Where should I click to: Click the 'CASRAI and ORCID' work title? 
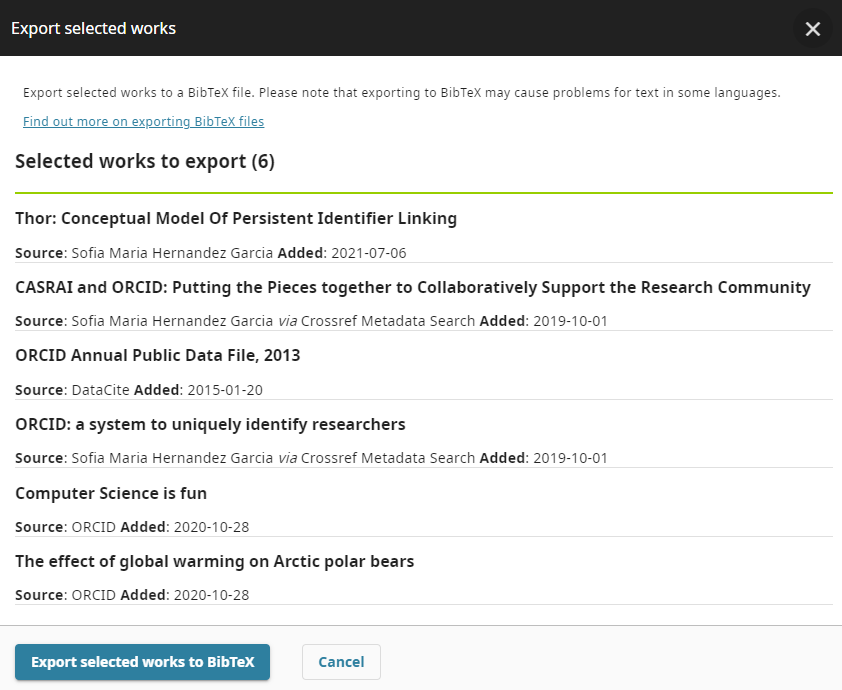412,287
